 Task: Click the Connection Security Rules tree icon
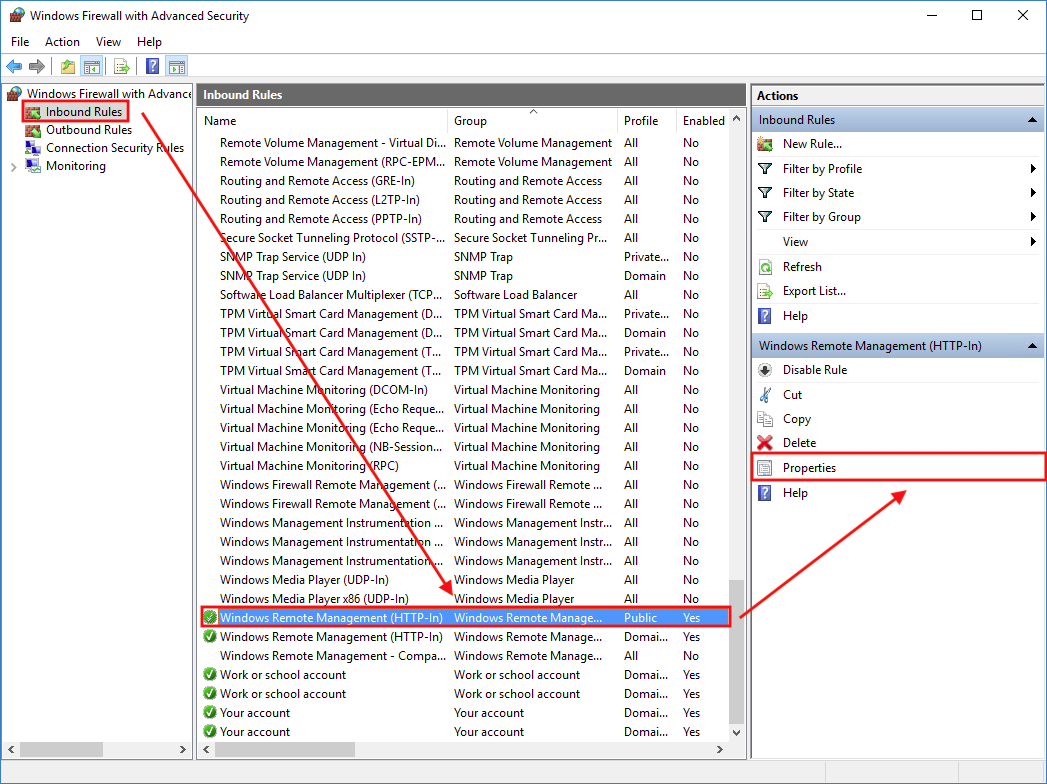33,148
